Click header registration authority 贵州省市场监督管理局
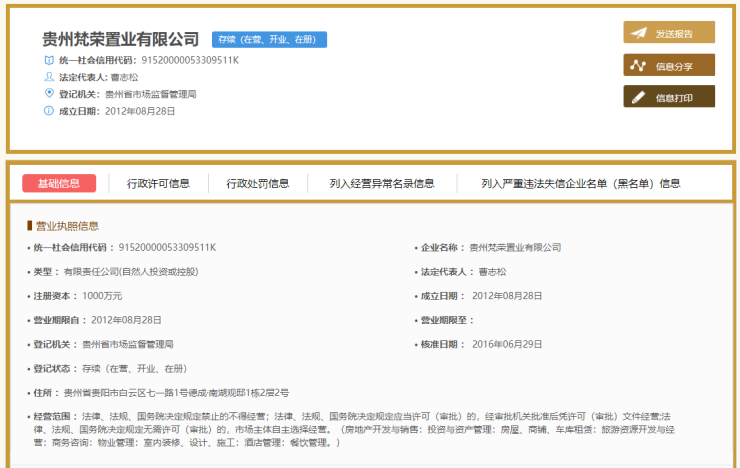Viewport: 740px width, 468px height. [x=151, y=94]
